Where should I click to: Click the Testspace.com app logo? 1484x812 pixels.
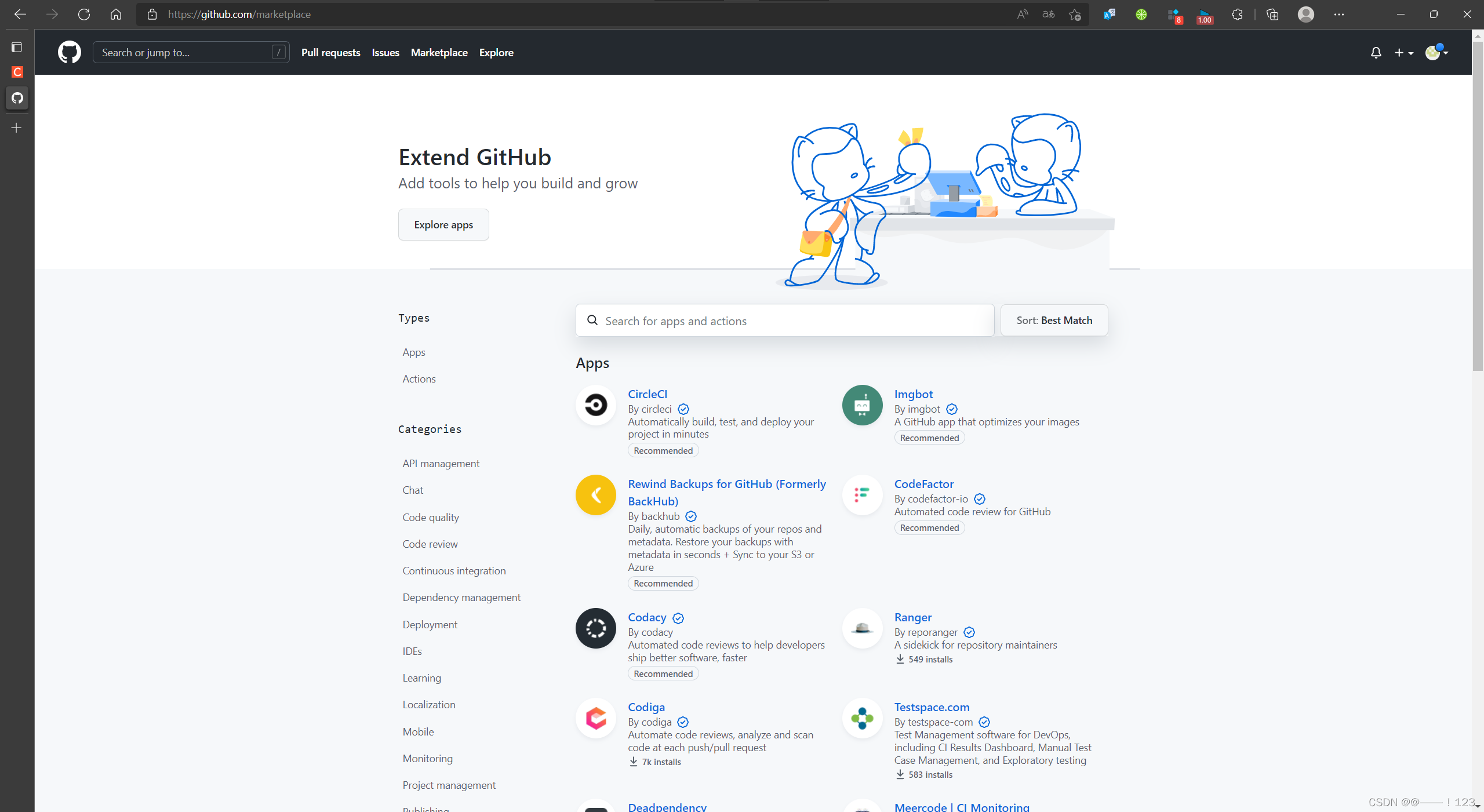862,718
